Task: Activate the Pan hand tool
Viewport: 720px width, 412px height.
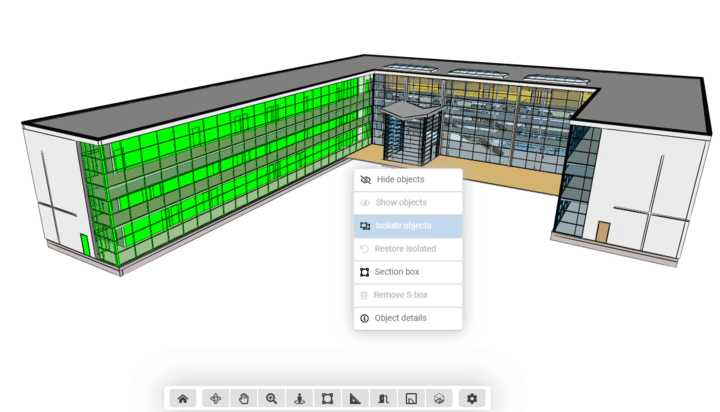Action: coord(243,398)
